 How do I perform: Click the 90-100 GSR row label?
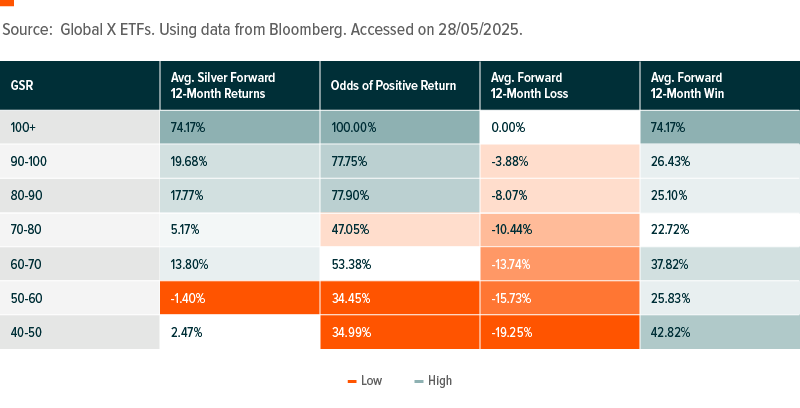point(30,162)
